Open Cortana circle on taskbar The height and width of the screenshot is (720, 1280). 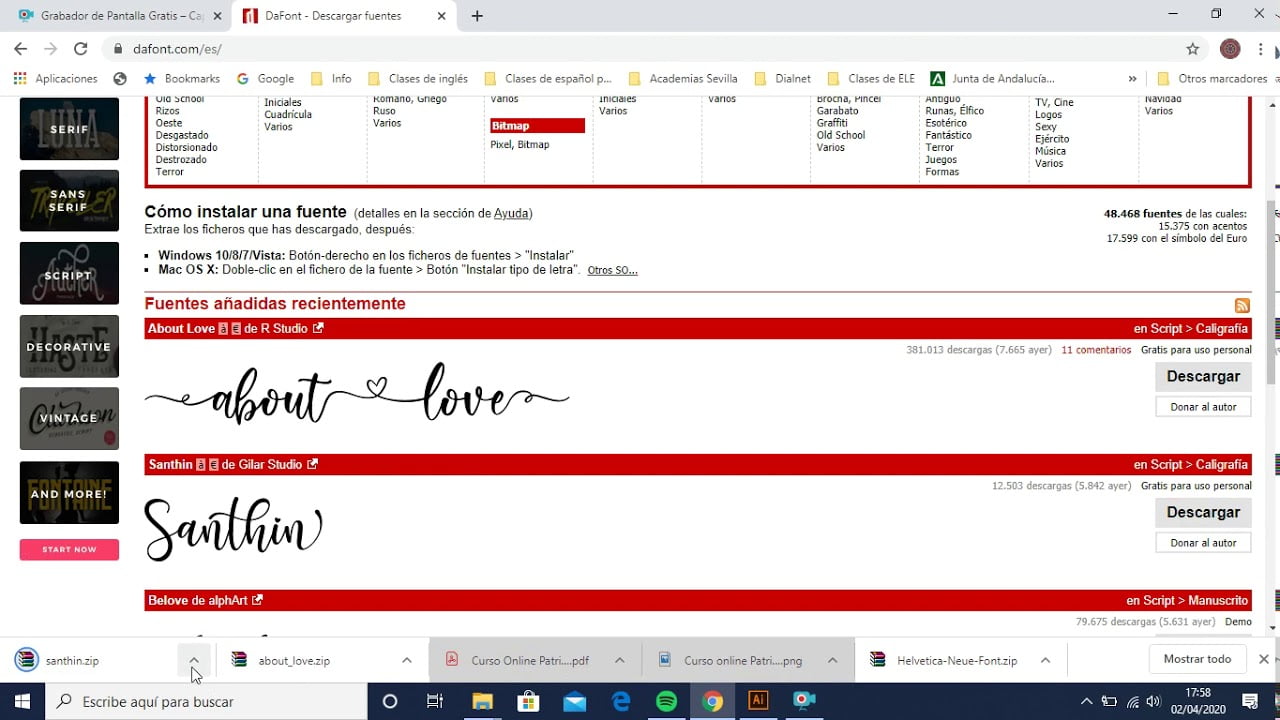point(390,701)
